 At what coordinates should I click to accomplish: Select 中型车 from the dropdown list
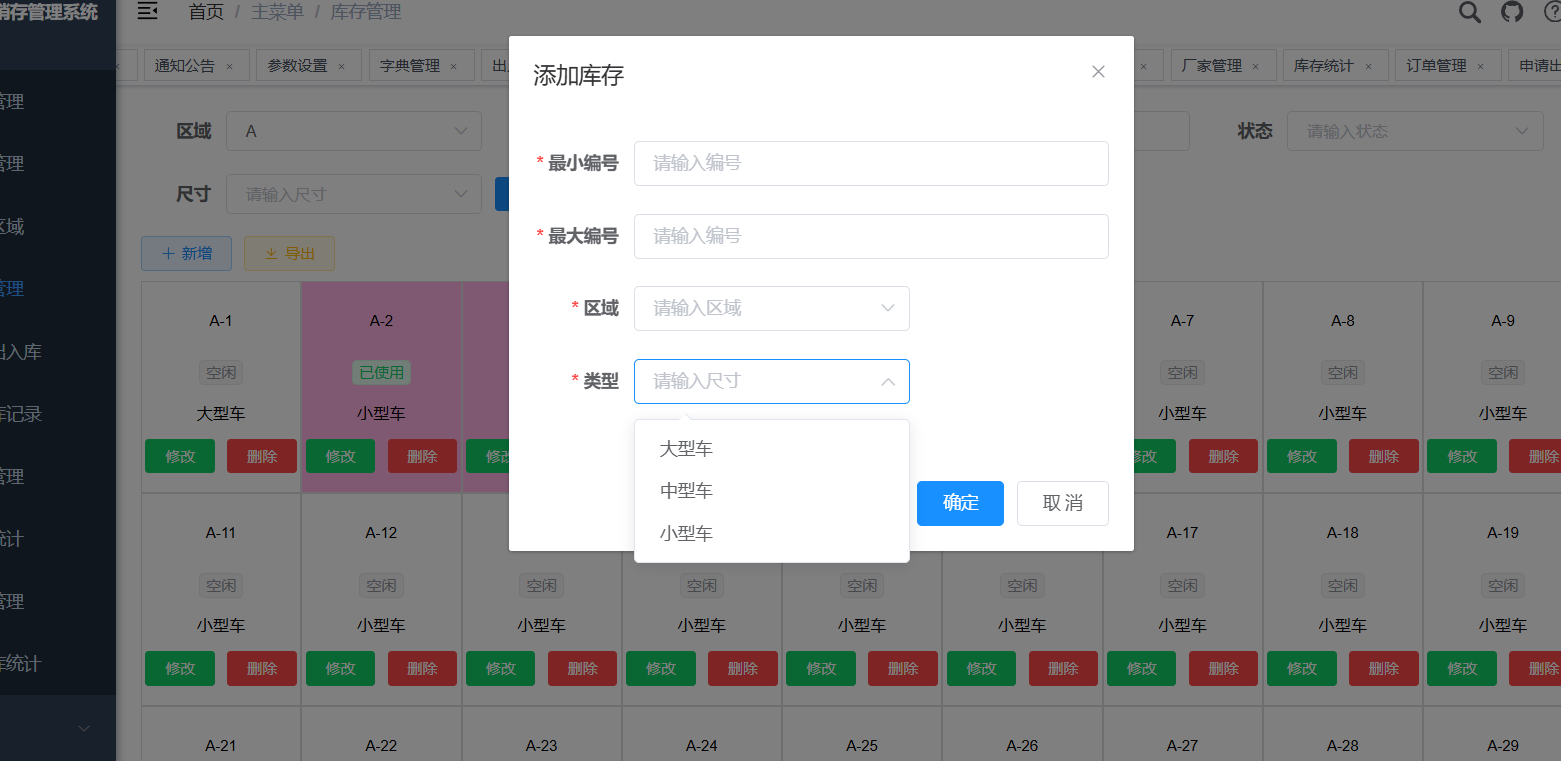[x=772, y=491]
